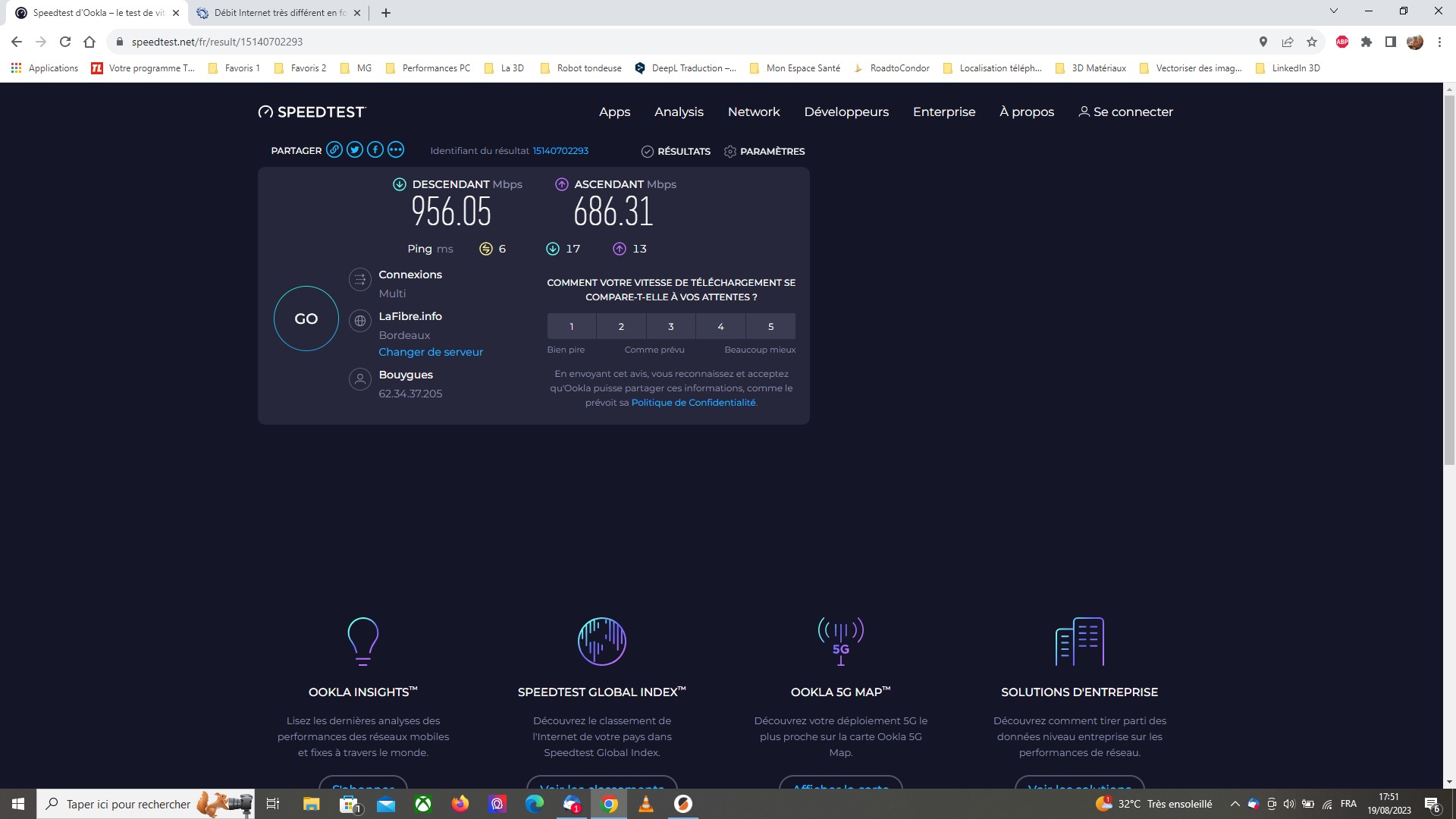This screenshot has width=1456, height=819.
Task: Rate download speed as 4
Action: 720,326
